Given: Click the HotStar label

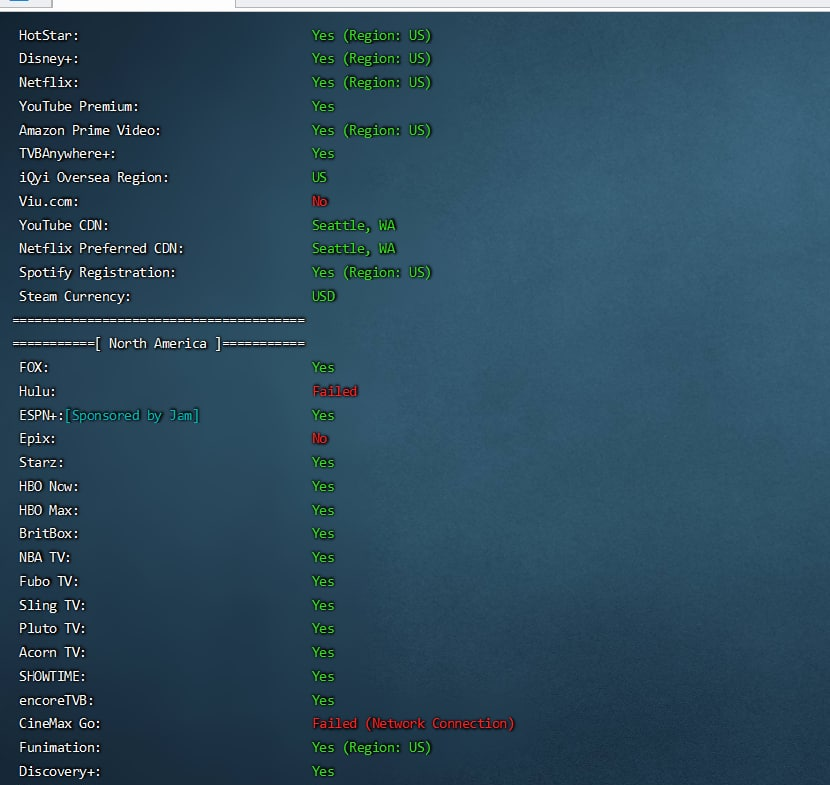Looking at the screenshot, I should pyautogui.click(x=49, y=35).
